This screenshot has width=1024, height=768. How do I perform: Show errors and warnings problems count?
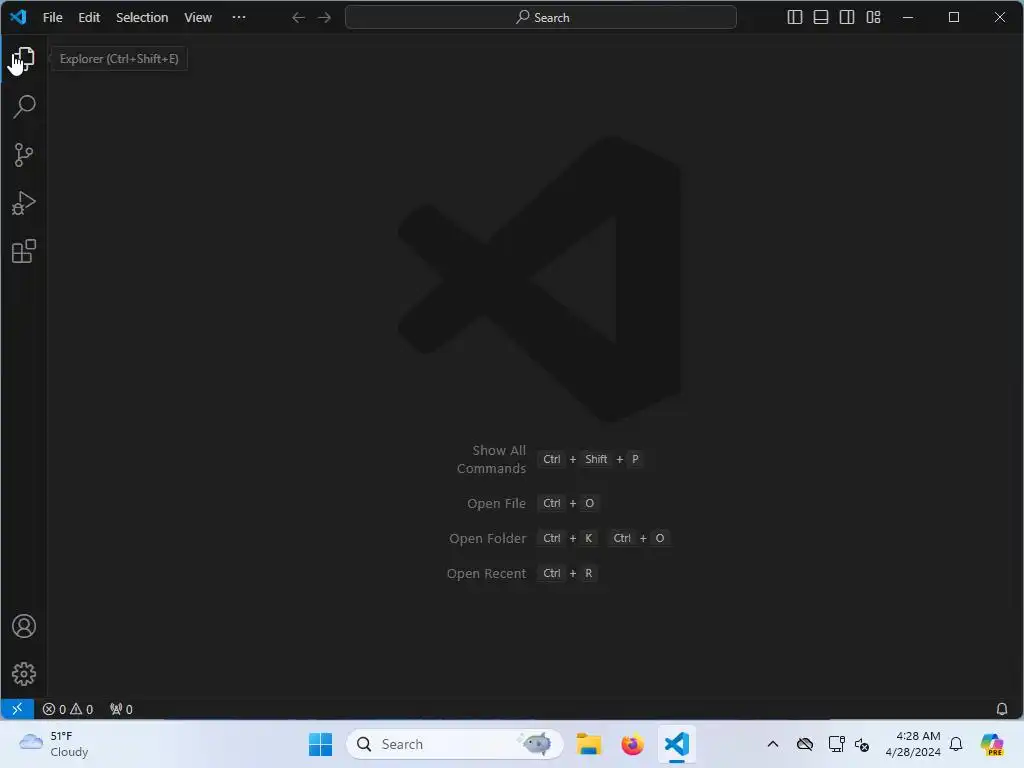(x=68, y=709)
